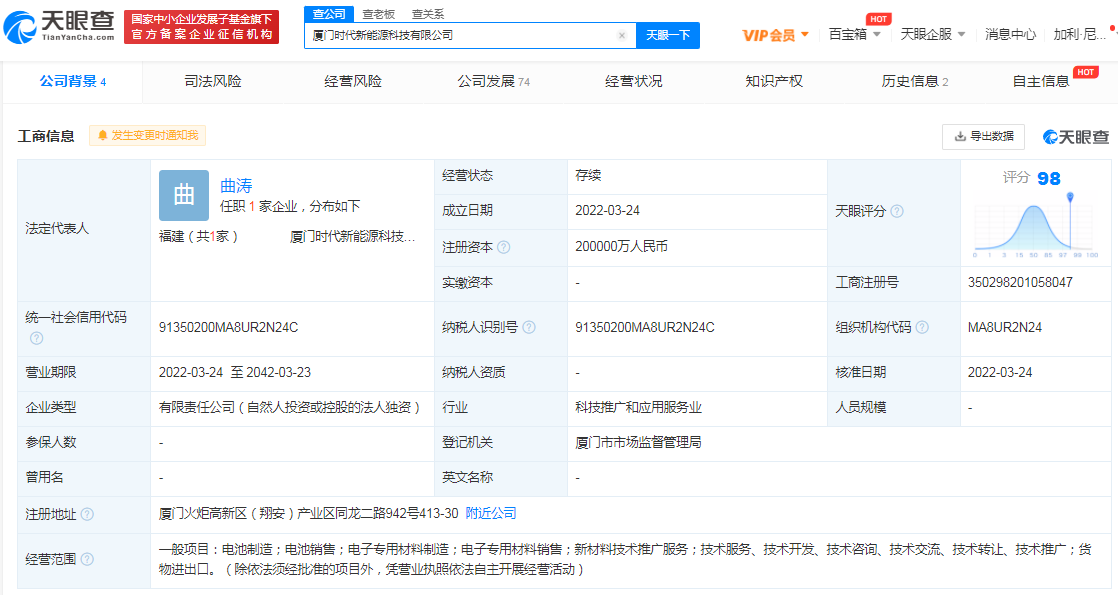Click the TianYanCha logo
Screen dimensions: 1118x595
(59, 26)
